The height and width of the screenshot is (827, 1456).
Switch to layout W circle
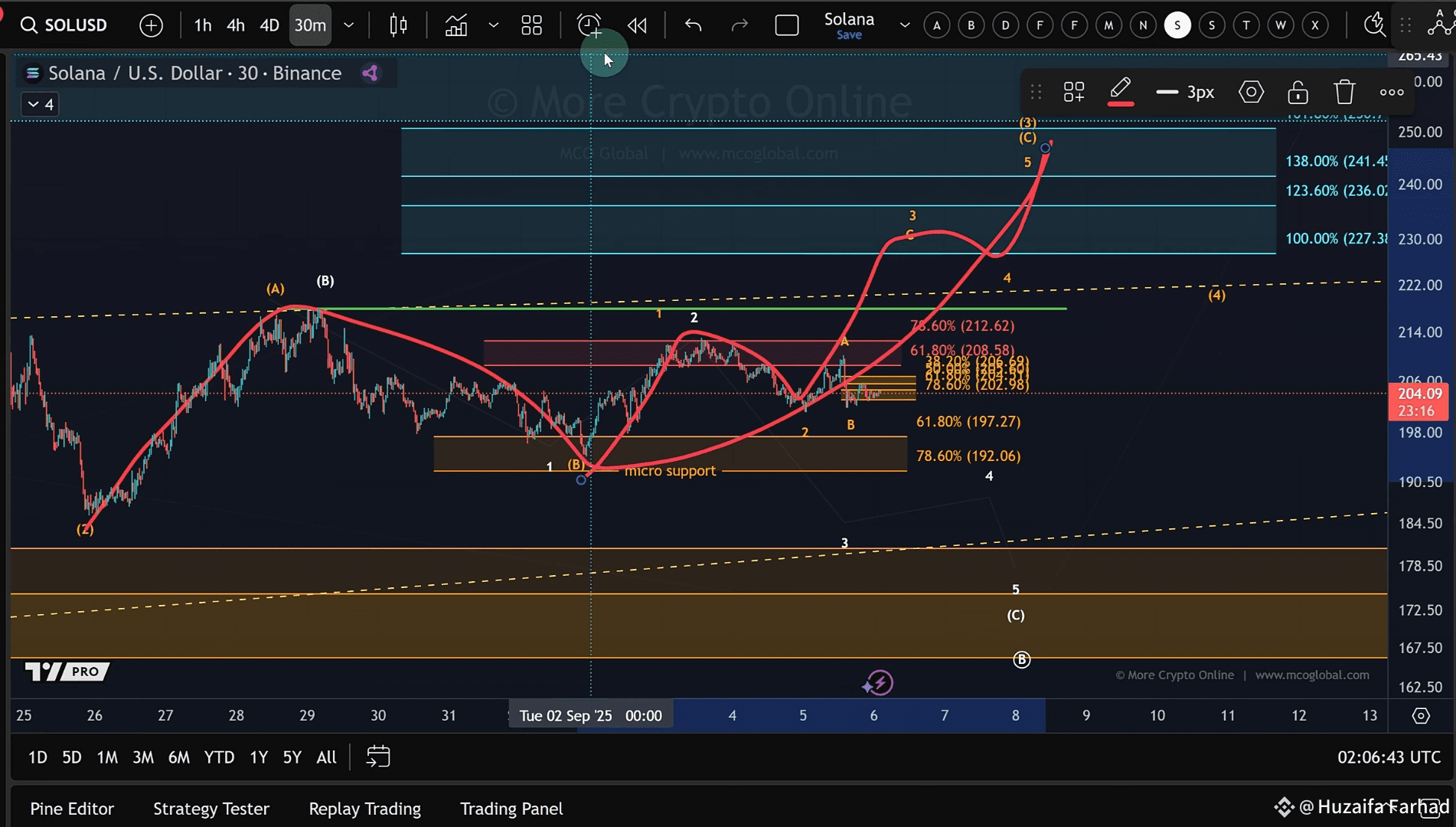pyautogui.click(x=1281, y=25)
